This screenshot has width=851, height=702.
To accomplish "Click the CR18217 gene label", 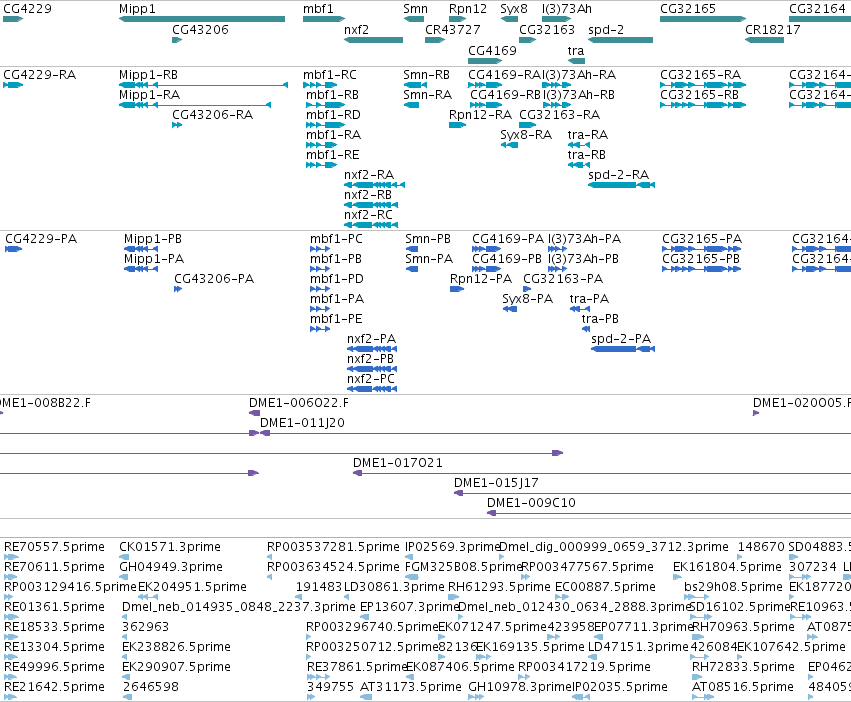I will tap(772, 30).
